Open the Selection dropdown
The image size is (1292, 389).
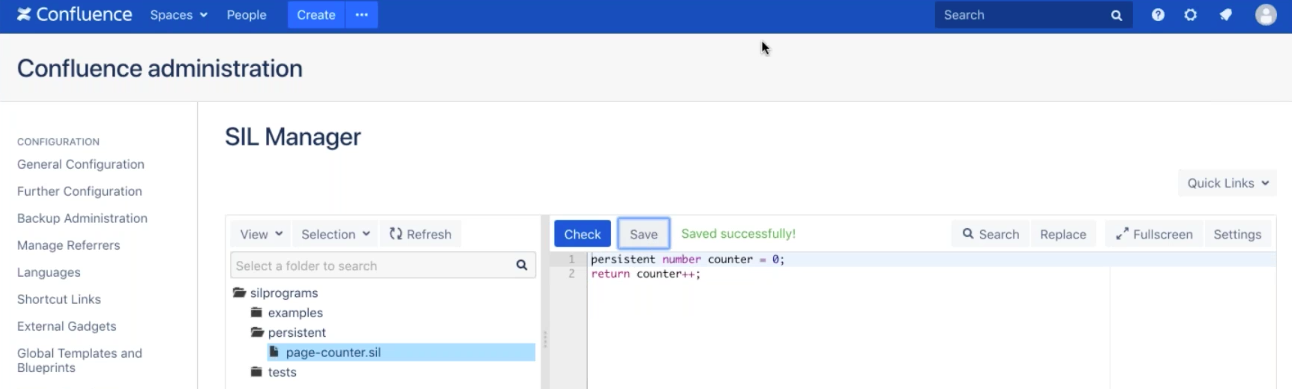[336, 234]
